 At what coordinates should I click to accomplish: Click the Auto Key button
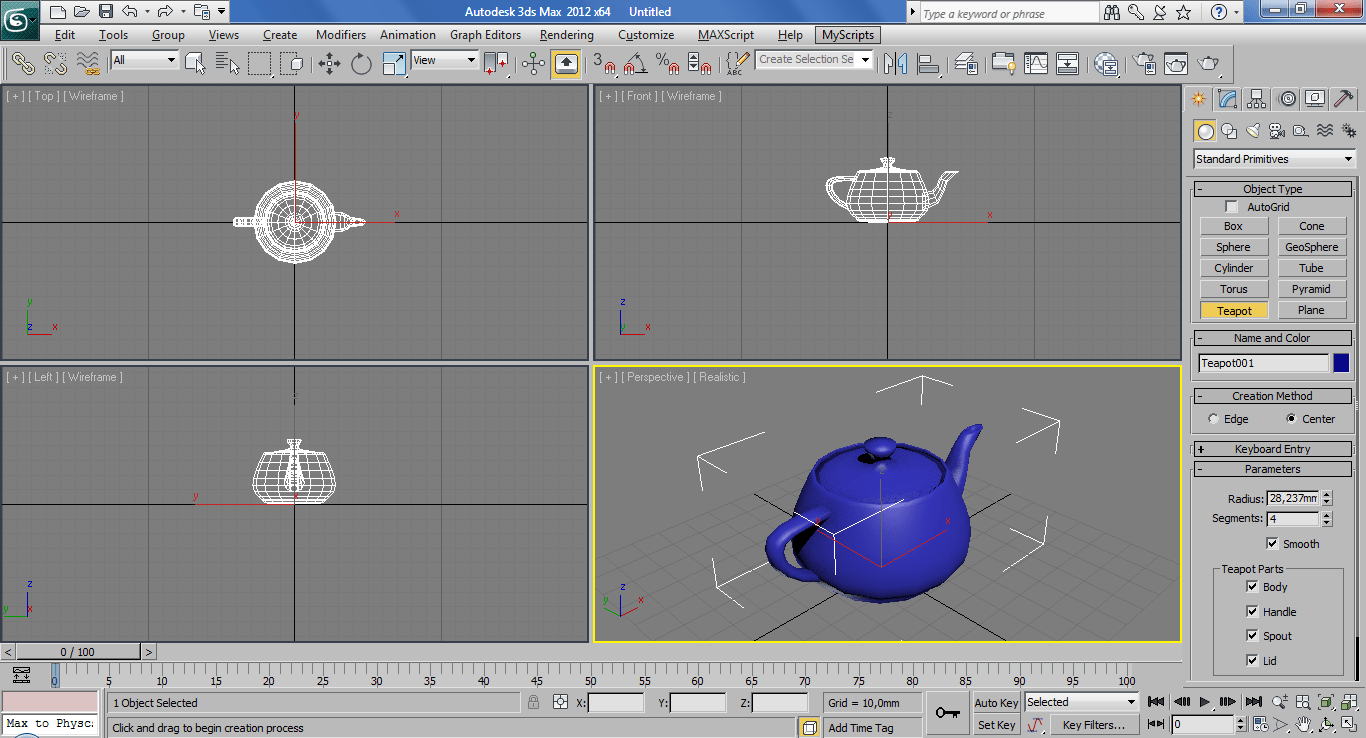tap(996, 703)
